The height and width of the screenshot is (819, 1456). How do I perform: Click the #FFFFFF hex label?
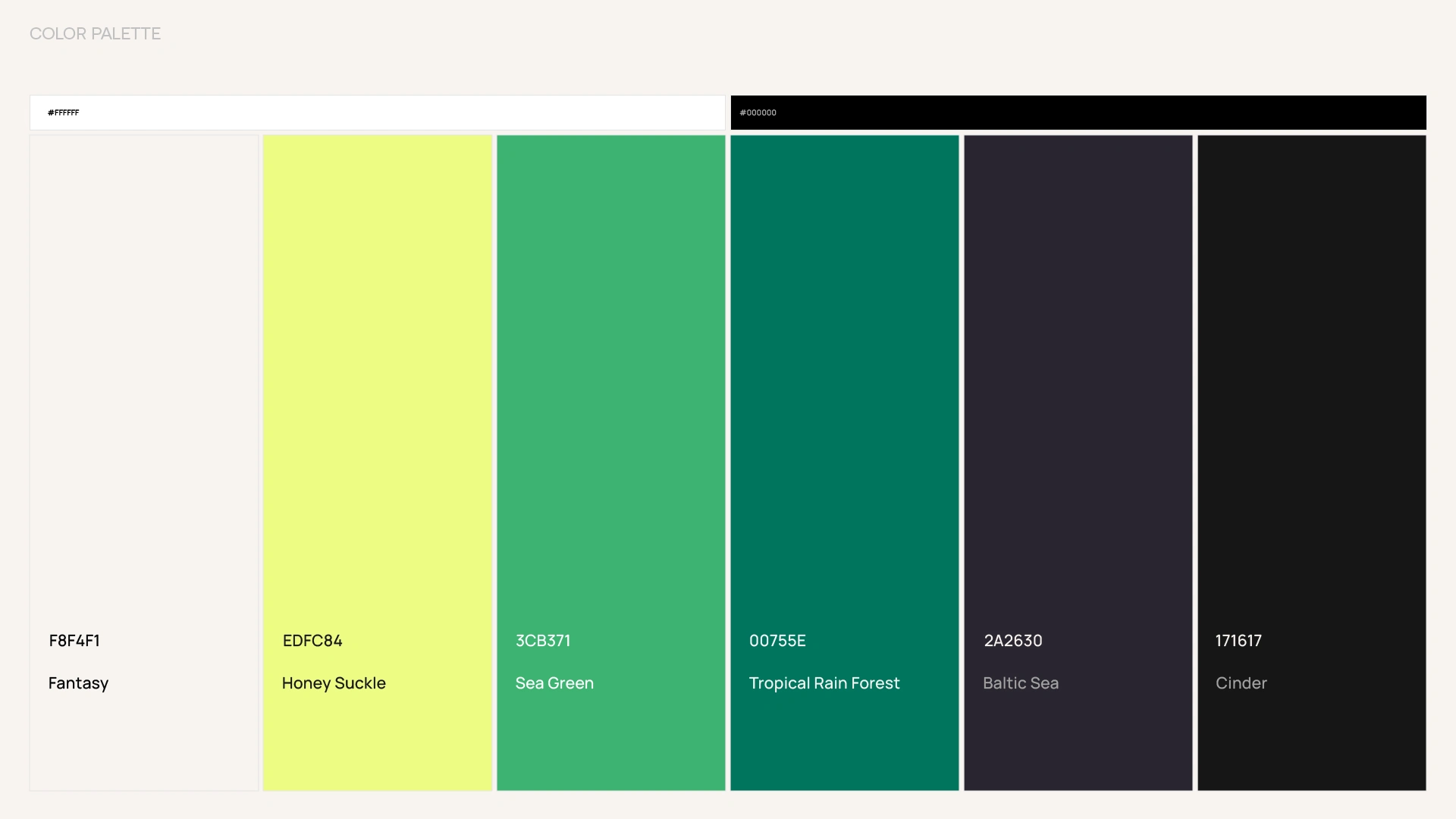pos(63,112)
